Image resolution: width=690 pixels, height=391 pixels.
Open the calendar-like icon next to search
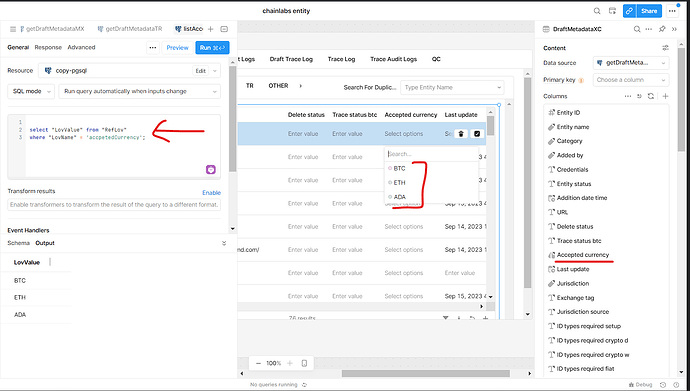point(612,11)
